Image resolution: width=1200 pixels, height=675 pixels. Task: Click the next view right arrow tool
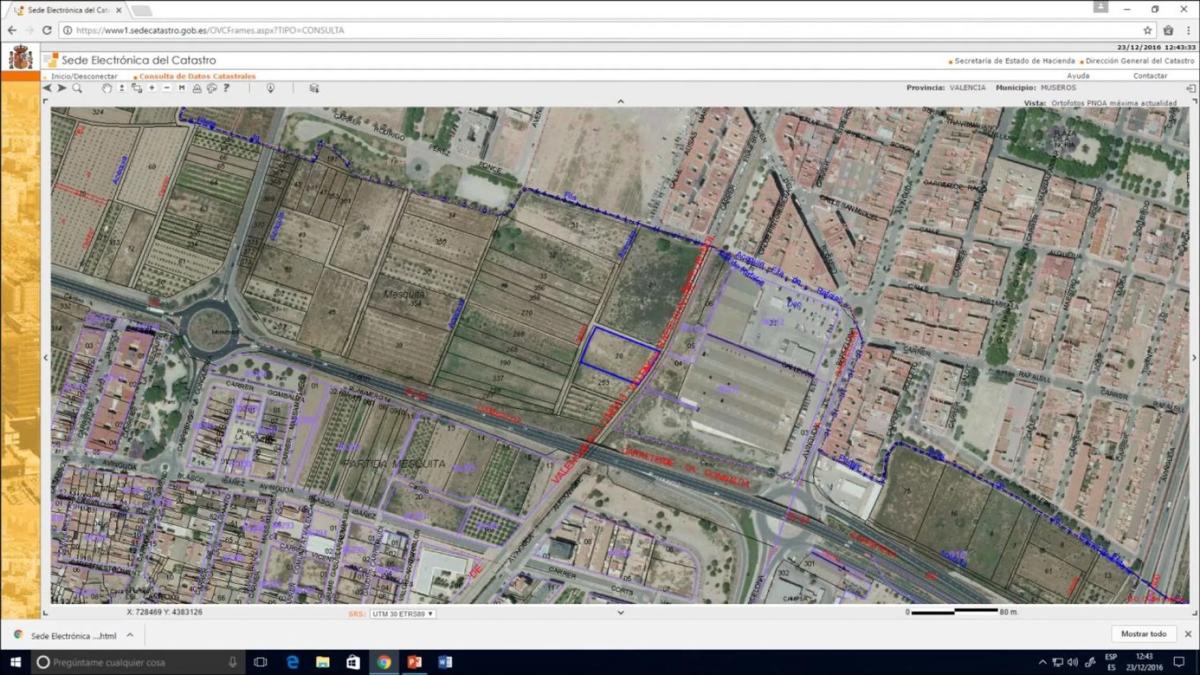point(62,88)
